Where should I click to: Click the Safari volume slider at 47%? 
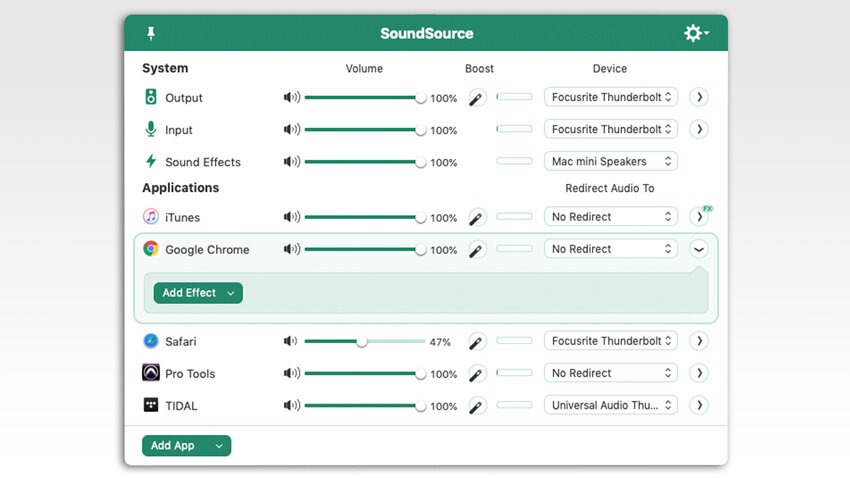(x=365, y=341)
